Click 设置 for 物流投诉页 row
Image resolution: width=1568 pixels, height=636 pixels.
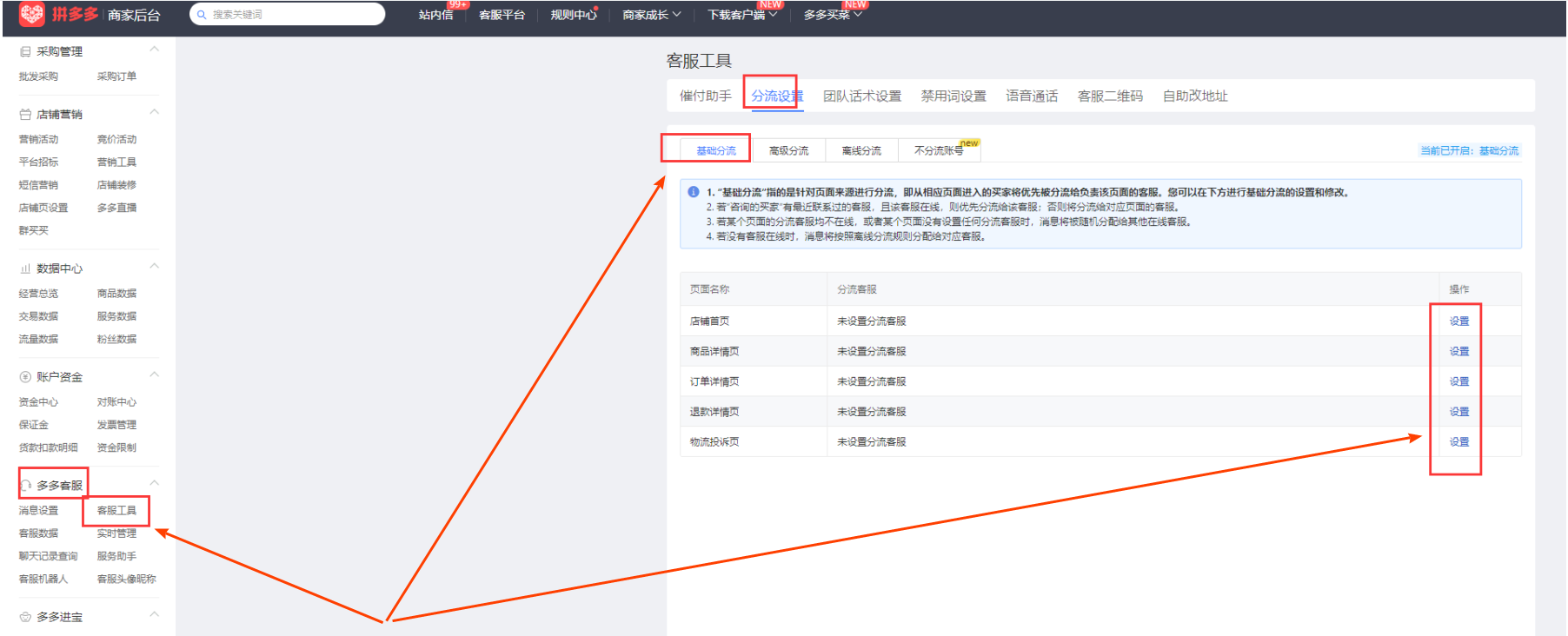pos(1459,442)
